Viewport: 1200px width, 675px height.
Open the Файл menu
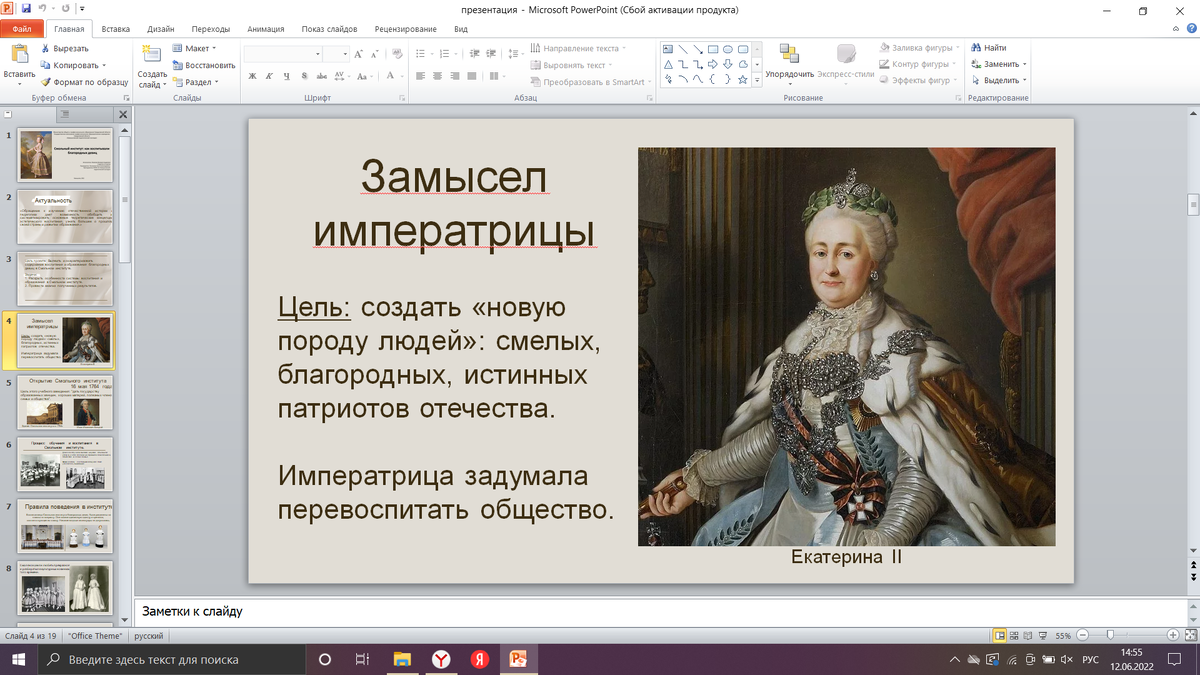coord(23,29)
